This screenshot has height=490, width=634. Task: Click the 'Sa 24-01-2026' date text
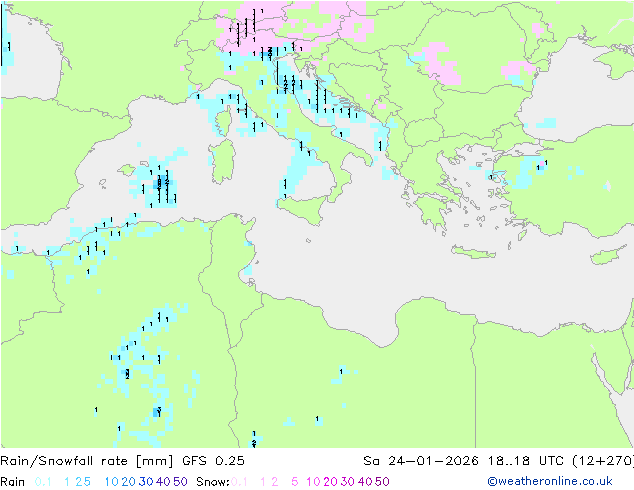421,461
